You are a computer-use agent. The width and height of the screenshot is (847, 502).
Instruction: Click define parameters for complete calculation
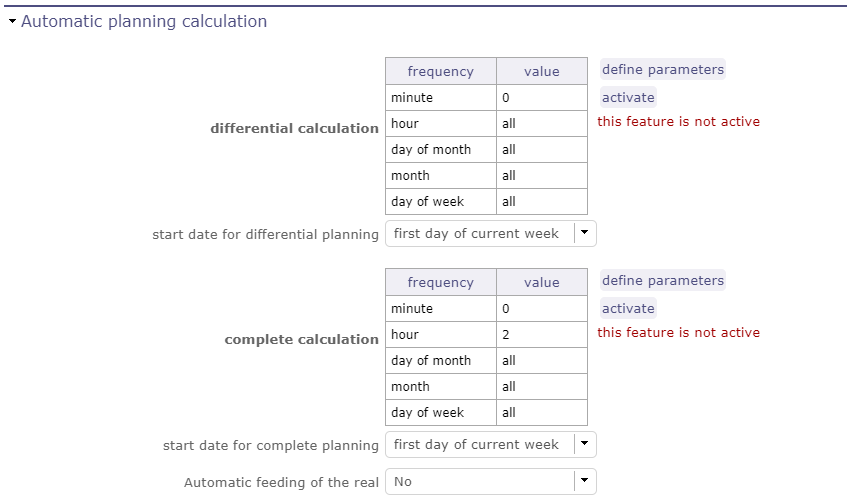coord(662,281)
